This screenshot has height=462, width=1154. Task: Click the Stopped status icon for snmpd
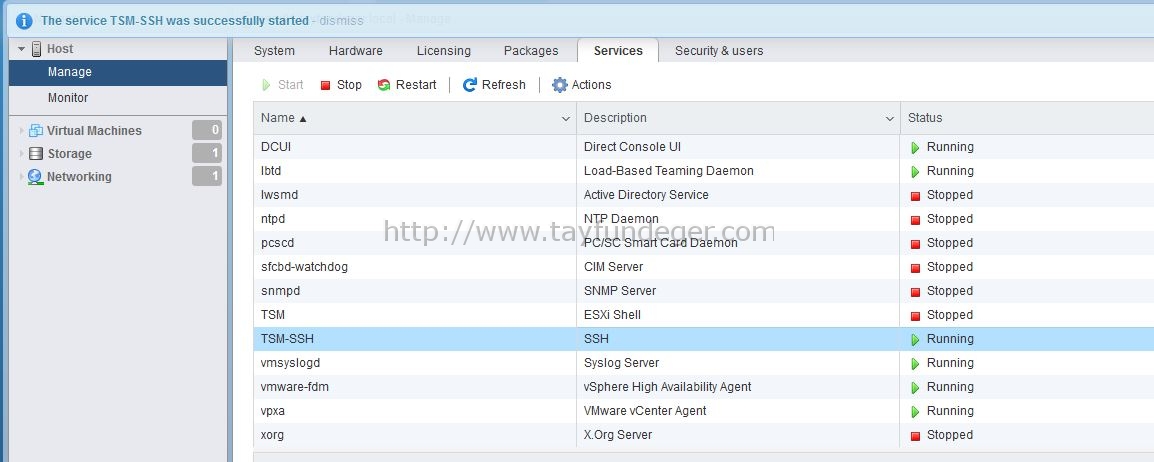pyautogui.click(x=916, y=292)
